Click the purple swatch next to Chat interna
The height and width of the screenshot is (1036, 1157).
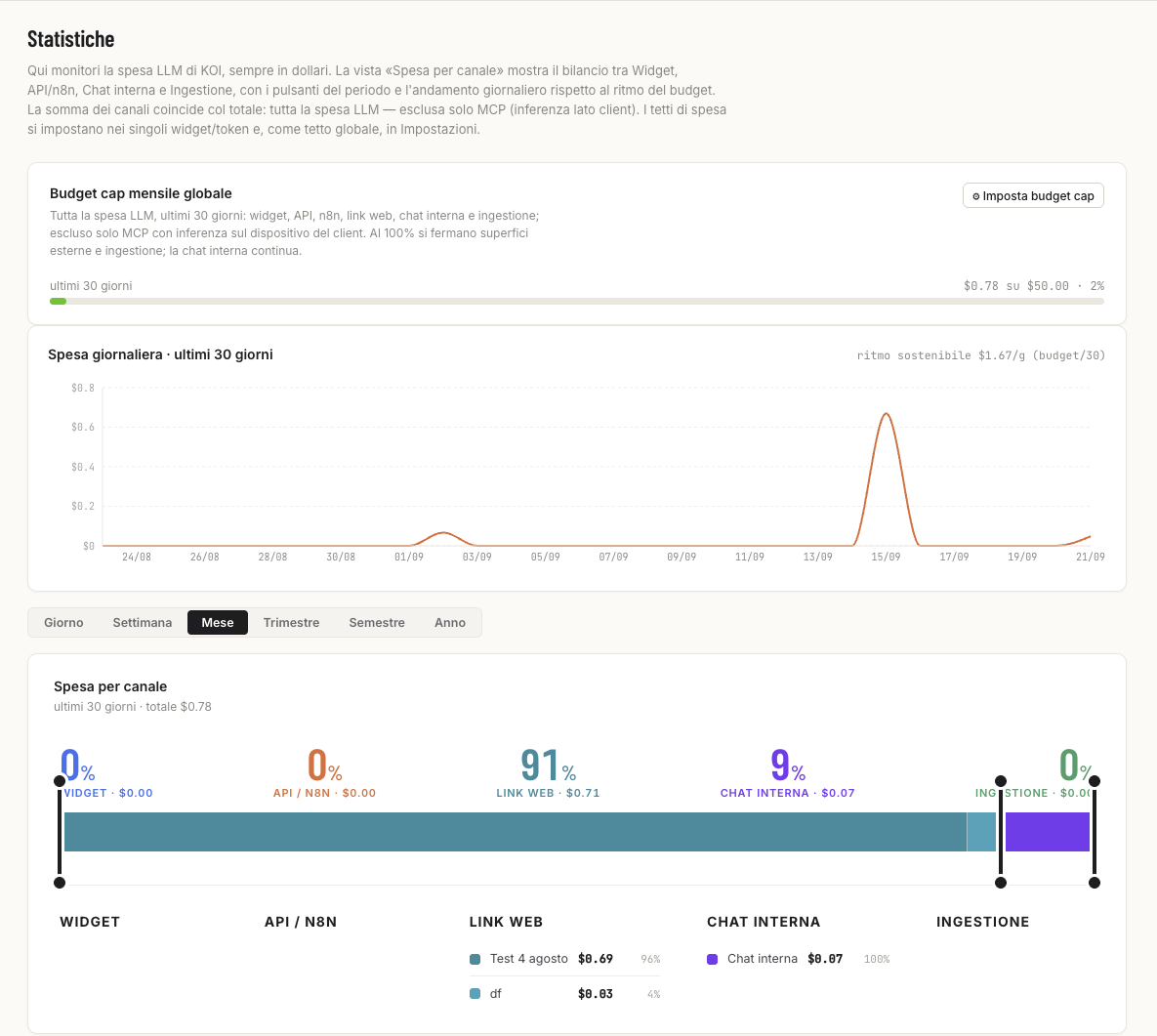pyautogui.click(x=712, y=959)
